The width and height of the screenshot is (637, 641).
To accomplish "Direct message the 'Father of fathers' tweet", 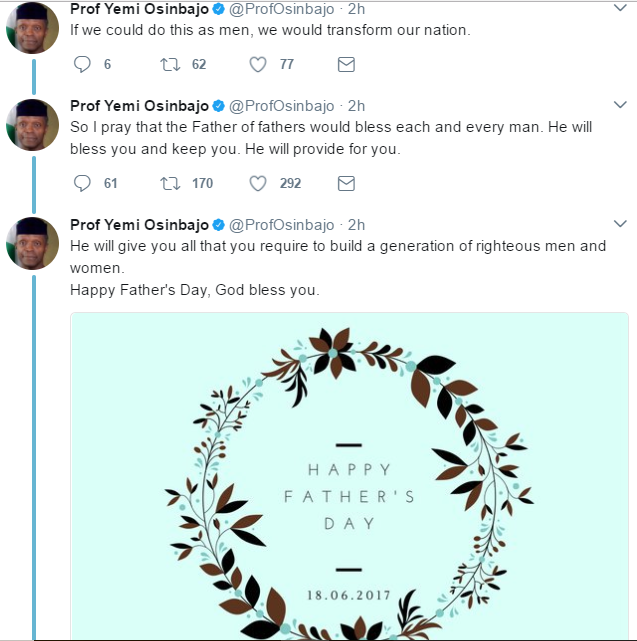I will [346, 183].
